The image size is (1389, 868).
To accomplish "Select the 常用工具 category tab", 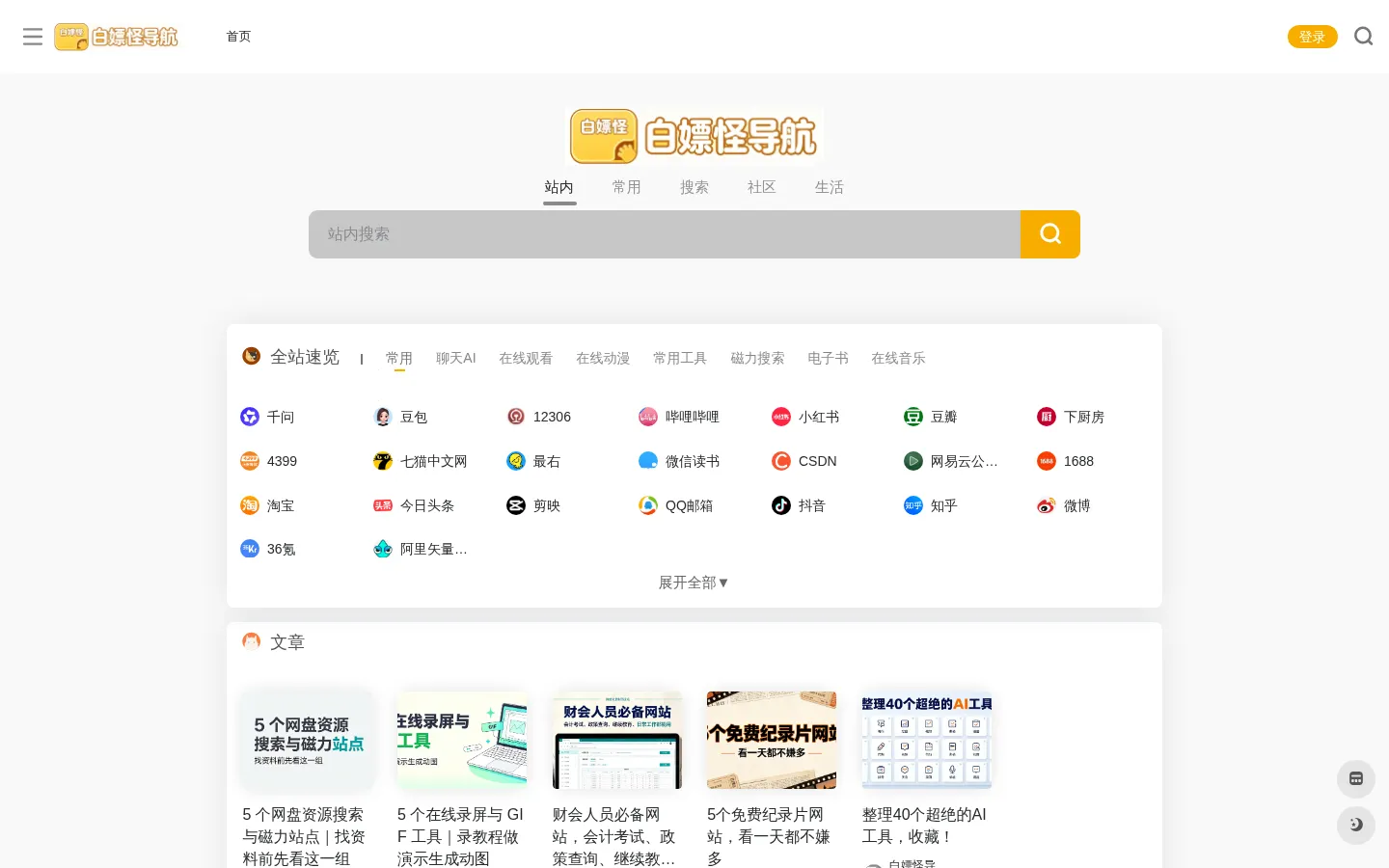I will (680, 358).
